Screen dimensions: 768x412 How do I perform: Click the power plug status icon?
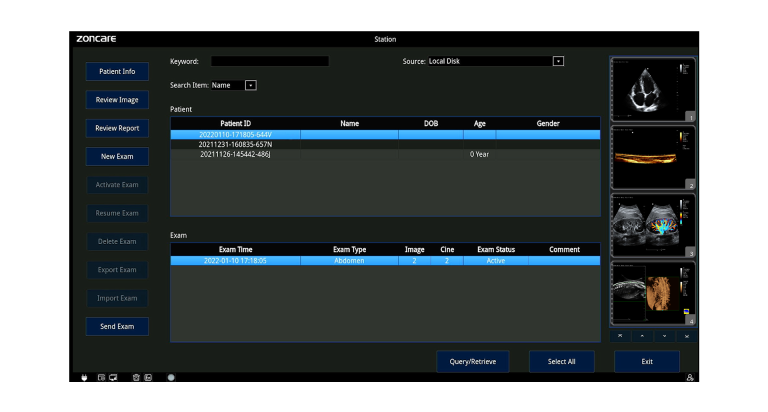pyautogui.click(x=84, y=377)
